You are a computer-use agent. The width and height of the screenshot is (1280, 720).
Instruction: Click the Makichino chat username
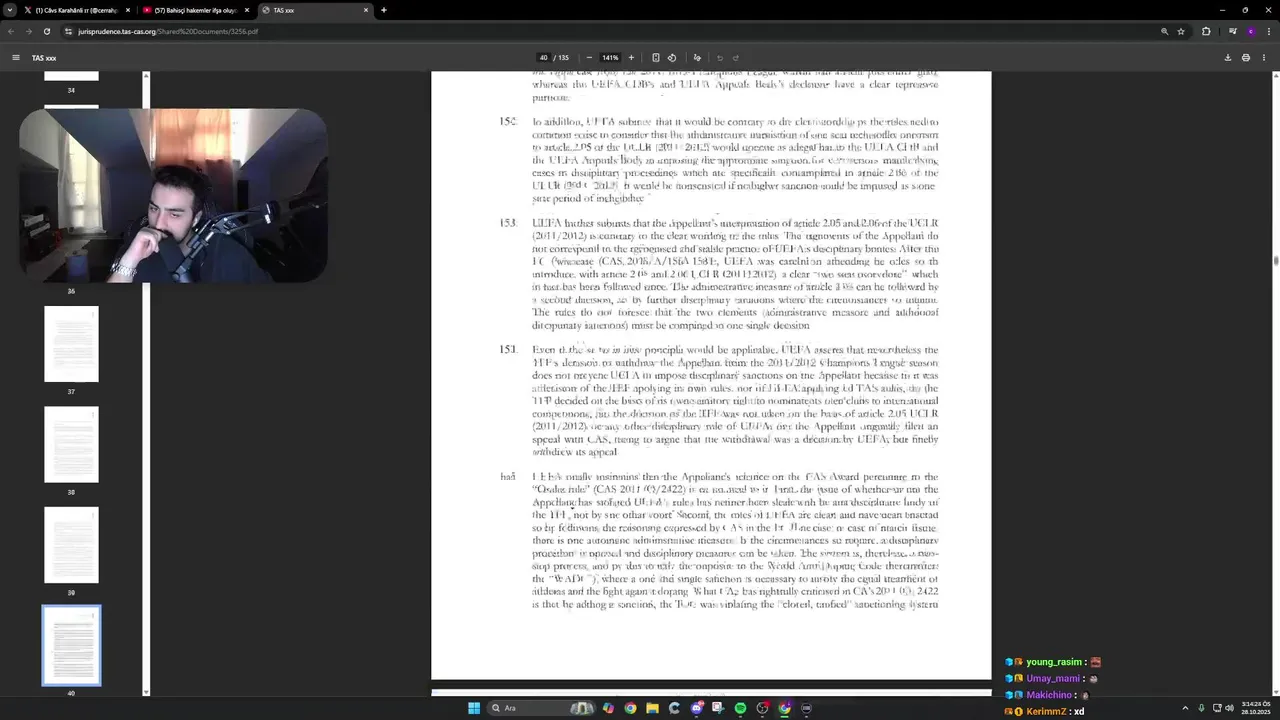click(1049, 695)
